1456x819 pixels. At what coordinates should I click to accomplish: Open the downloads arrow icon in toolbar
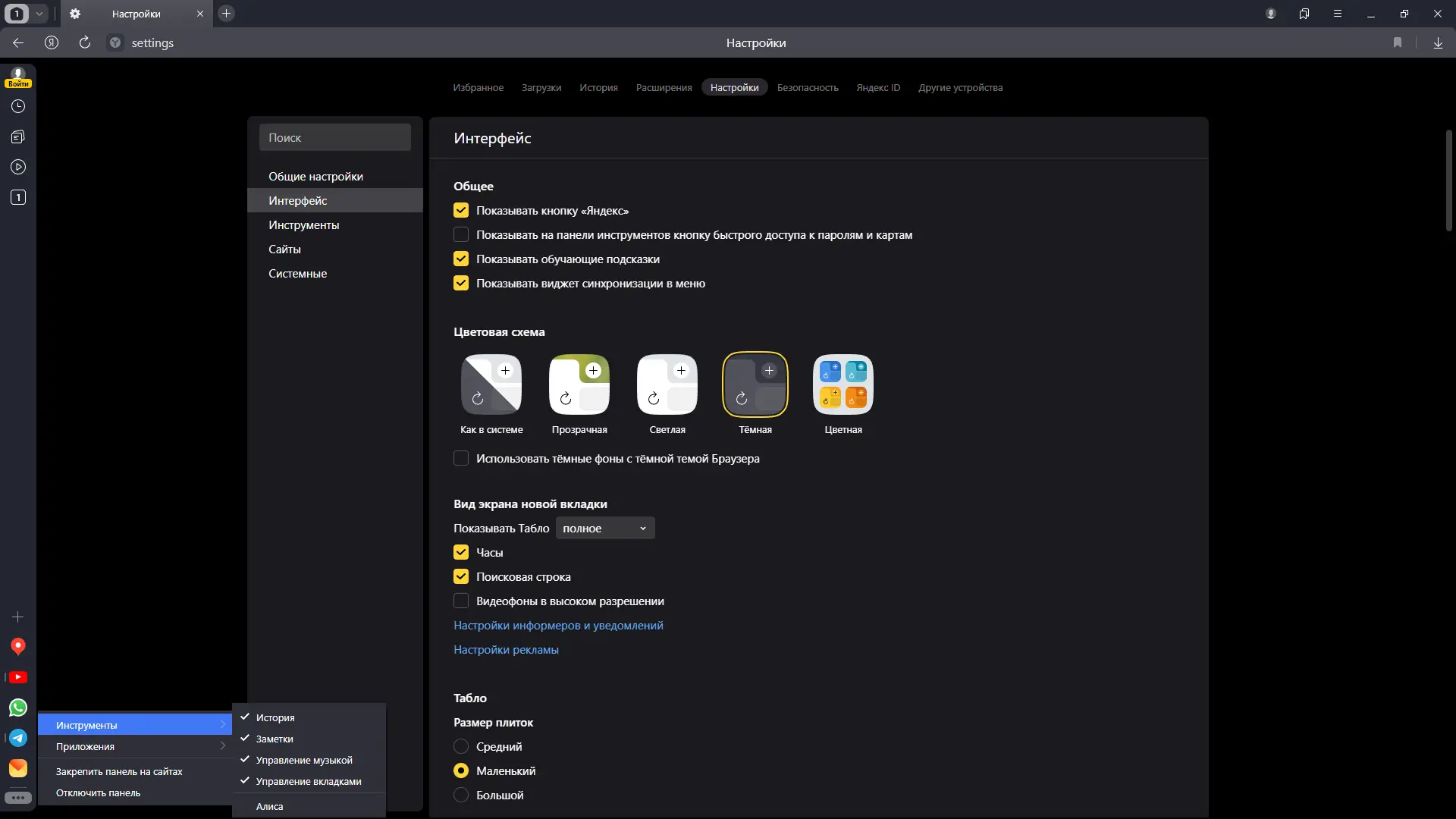1438,43
